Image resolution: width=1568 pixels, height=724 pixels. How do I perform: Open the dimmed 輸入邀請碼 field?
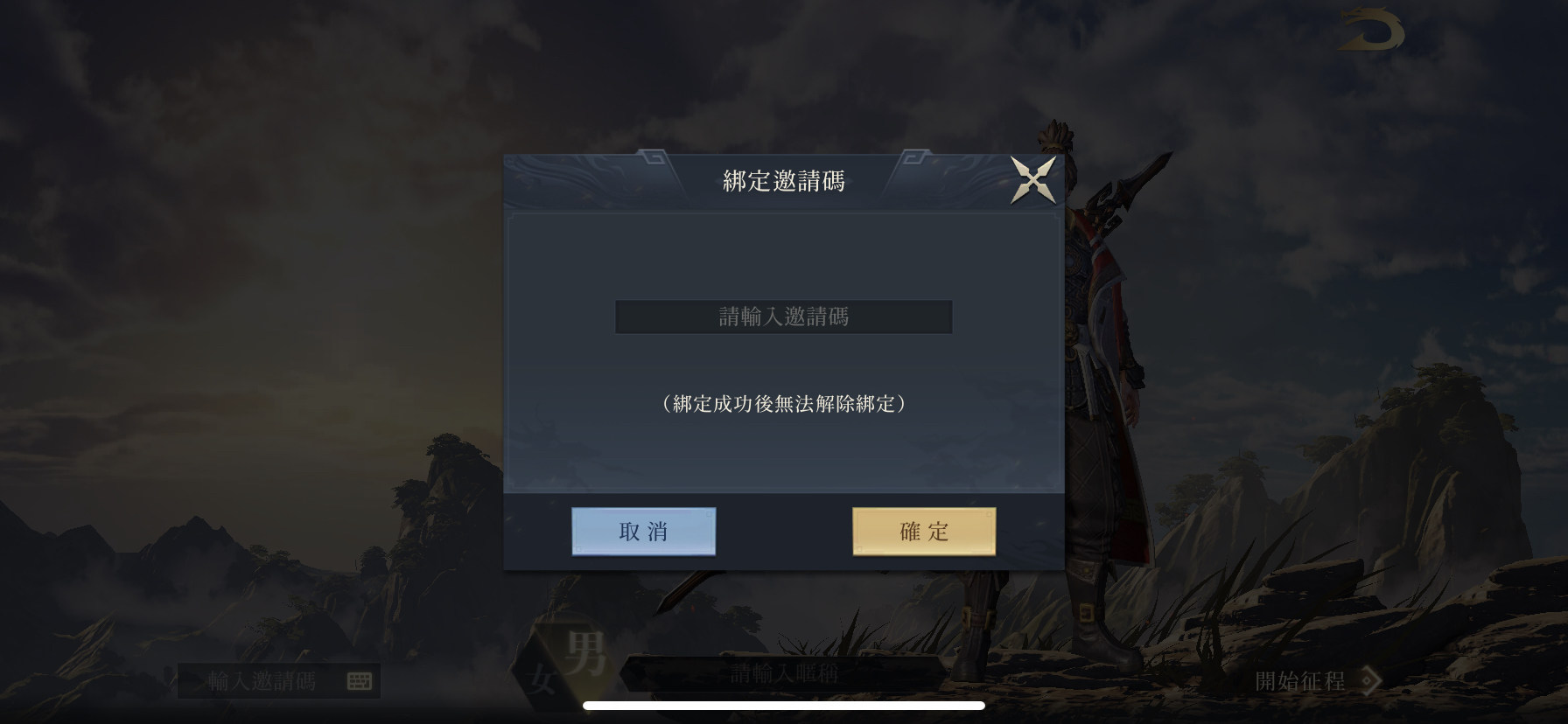(278, 680)
